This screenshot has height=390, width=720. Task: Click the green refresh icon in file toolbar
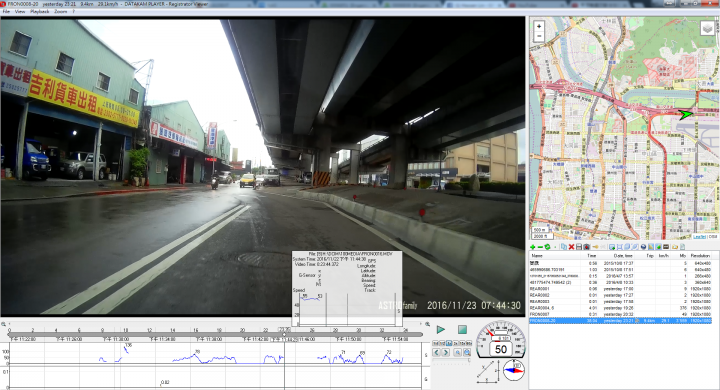click(x=547, y=247)
